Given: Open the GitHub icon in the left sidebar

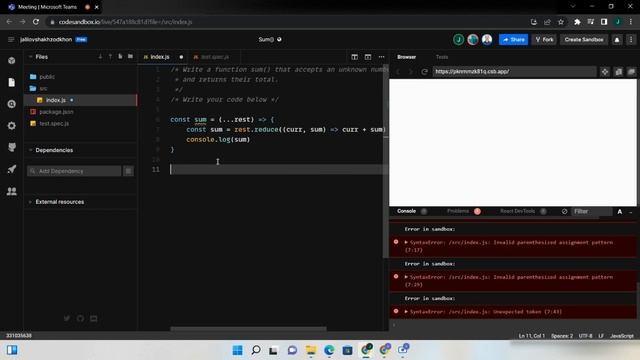Looking at the screenshot, I should (x=11, y=147).
